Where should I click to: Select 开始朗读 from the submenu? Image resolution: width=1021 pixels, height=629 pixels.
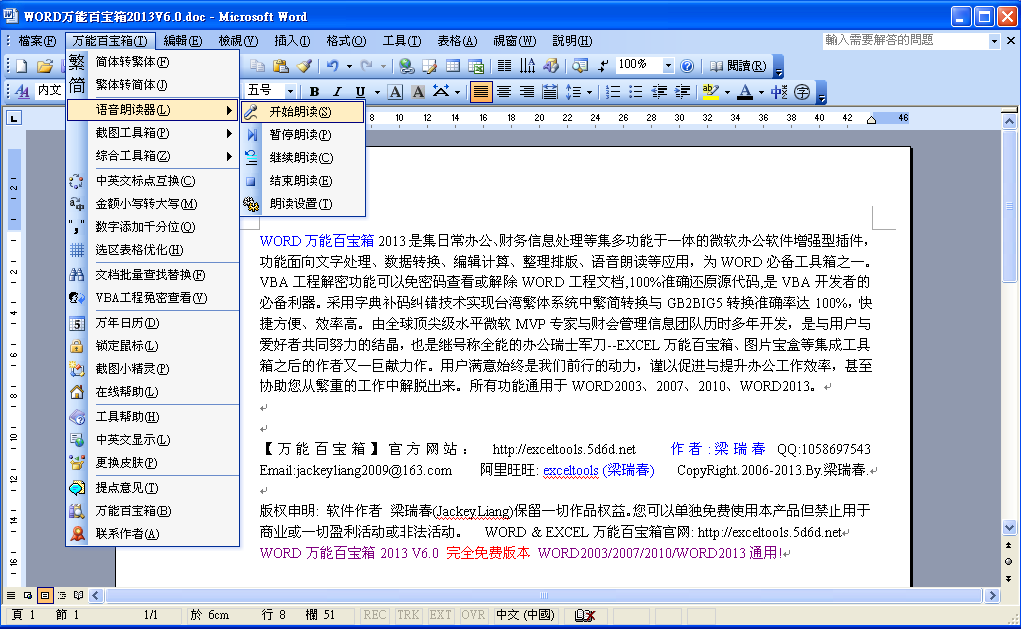(x=302, y=112)
